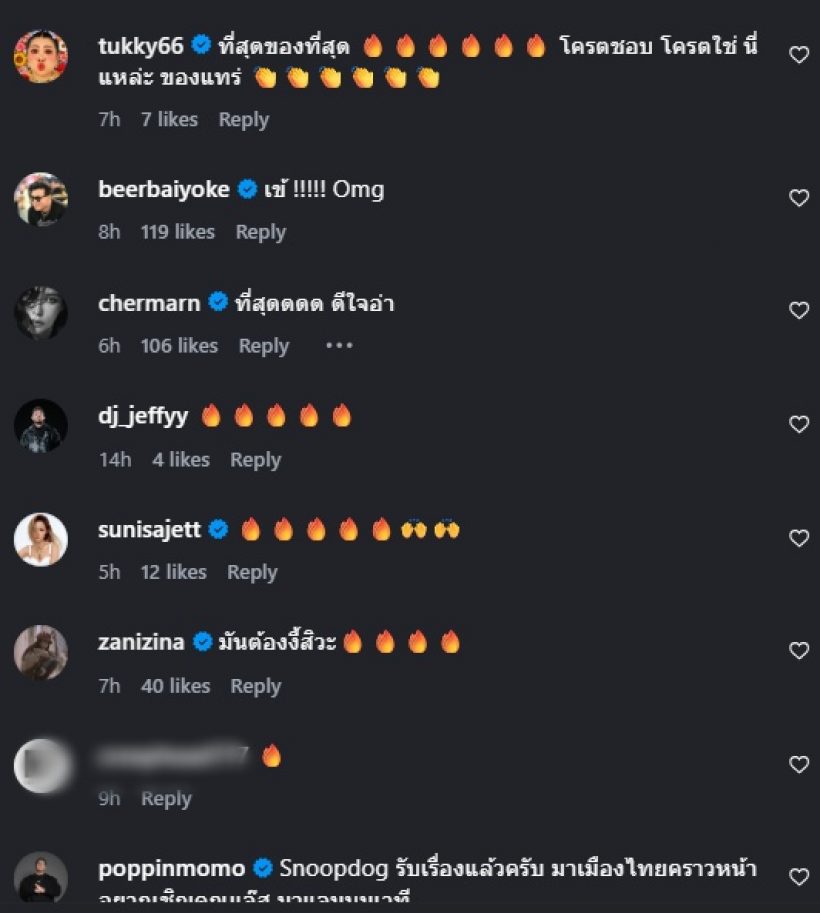
Task: Reply to zanizina's comment
Action: [x=255, y=686]
